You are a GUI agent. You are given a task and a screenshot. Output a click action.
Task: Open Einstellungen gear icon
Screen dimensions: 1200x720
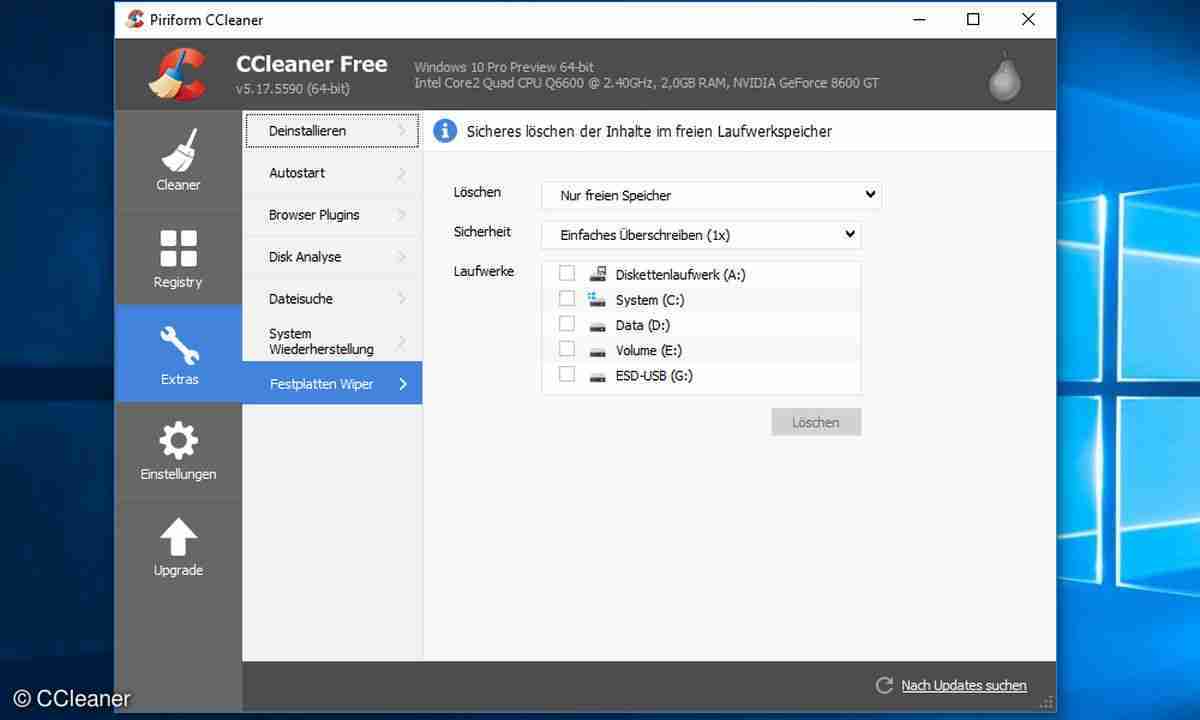[x=177, y=440]
